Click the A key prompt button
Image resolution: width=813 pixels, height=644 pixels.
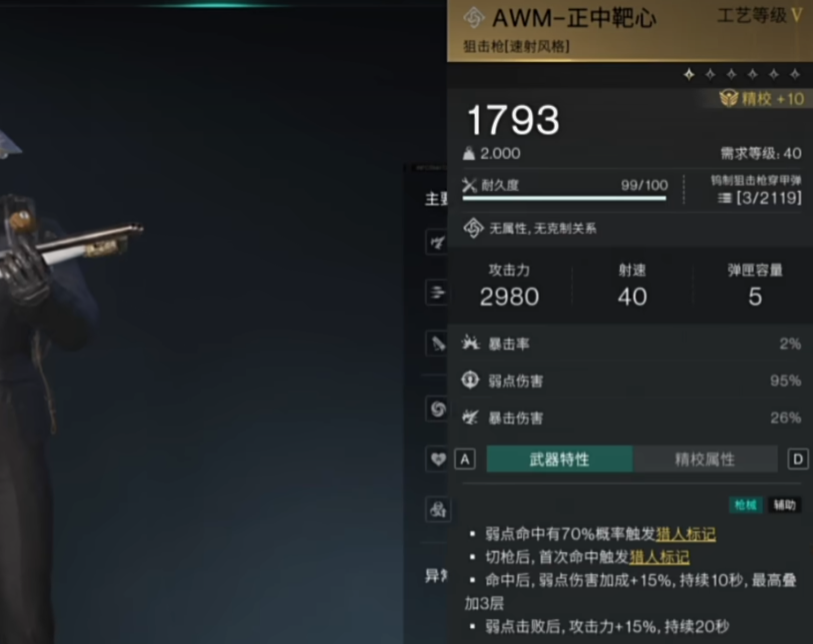click(465, 459)
